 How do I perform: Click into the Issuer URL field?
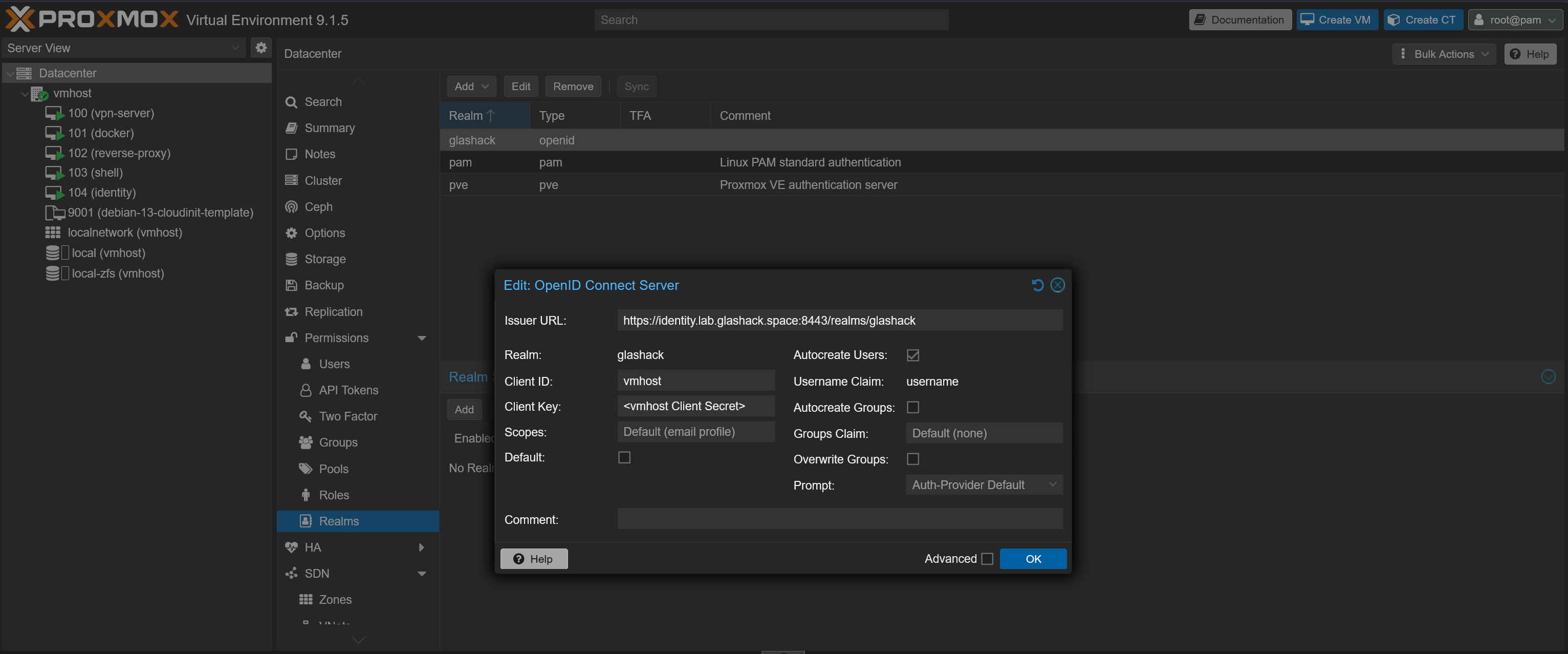click(839, 320)
